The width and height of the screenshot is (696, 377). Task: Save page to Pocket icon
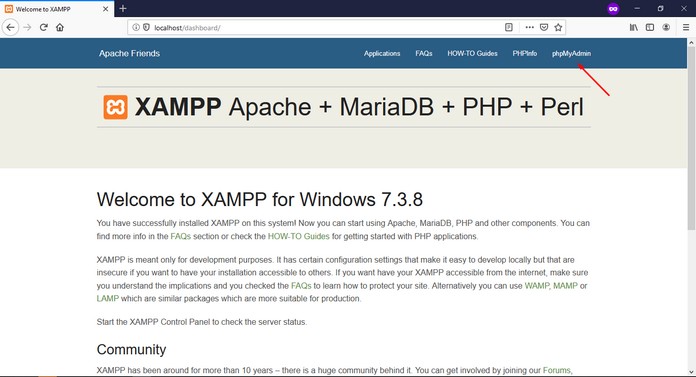(x=544, y=28)
